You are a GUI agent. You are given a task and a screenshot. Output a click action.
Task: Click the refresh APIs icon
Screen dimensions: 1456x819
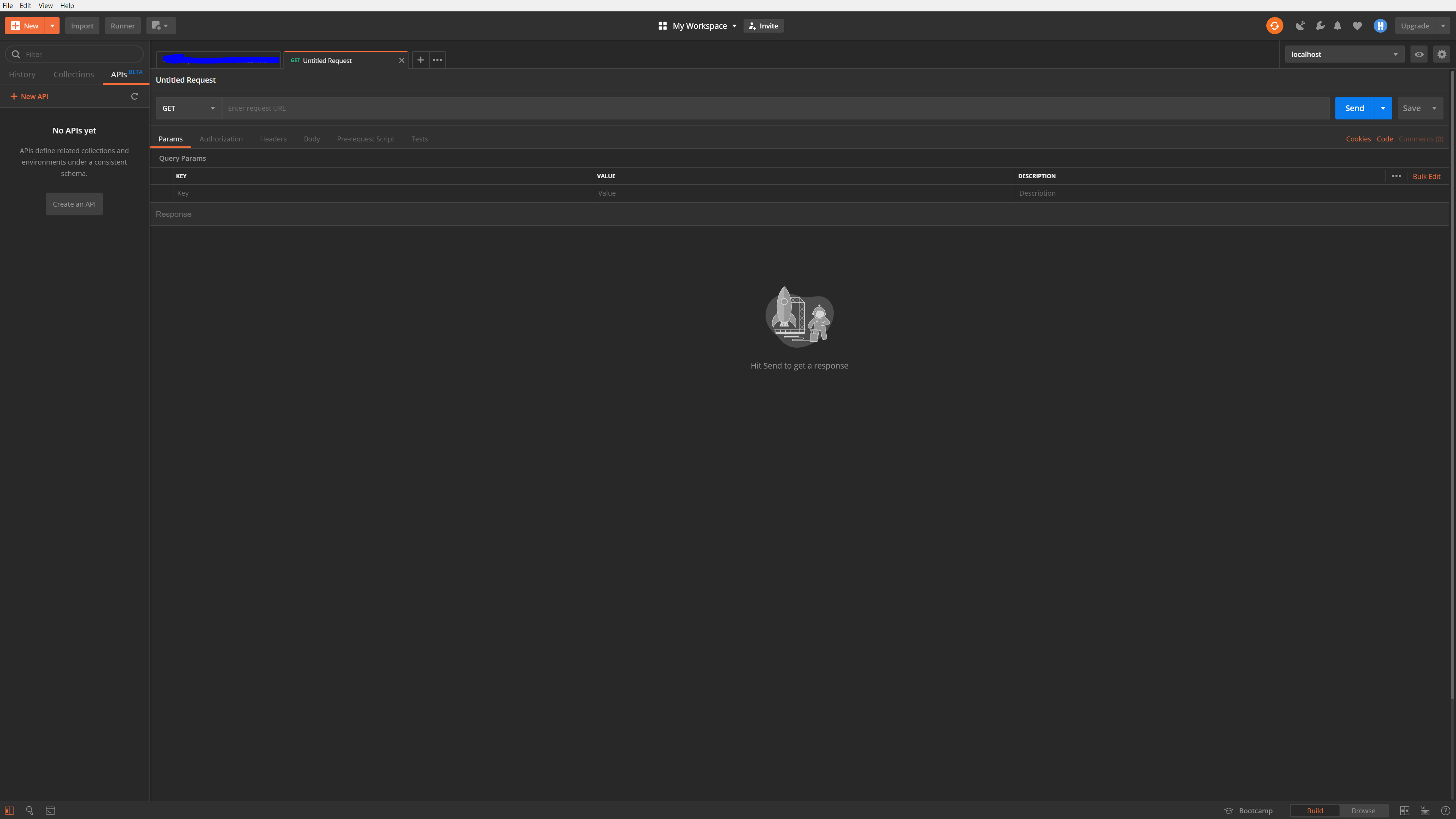click(x=135, y=96)
